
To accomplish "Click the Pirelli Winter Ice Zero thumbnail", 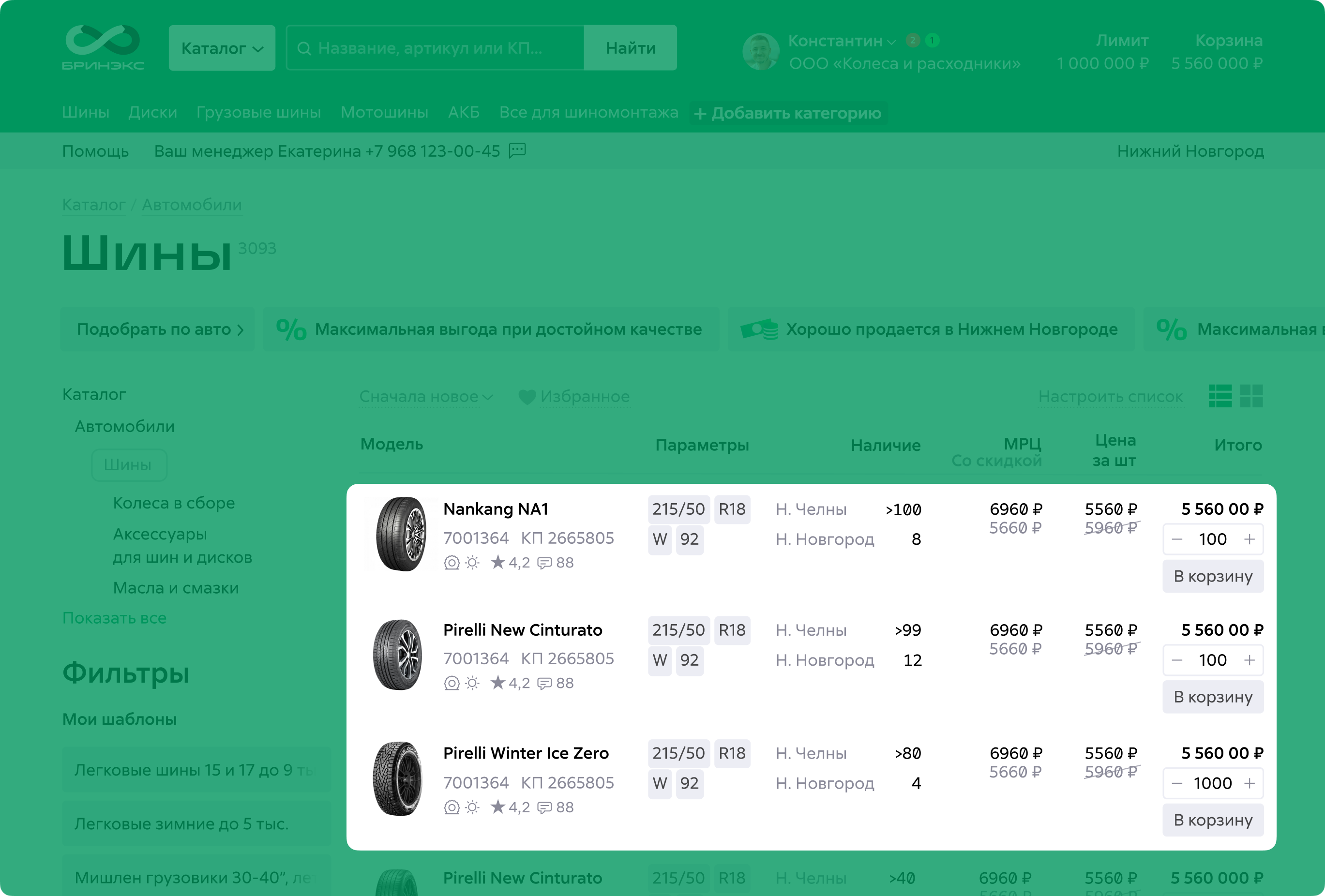I will pyautogui.click(x=397, y=778).
